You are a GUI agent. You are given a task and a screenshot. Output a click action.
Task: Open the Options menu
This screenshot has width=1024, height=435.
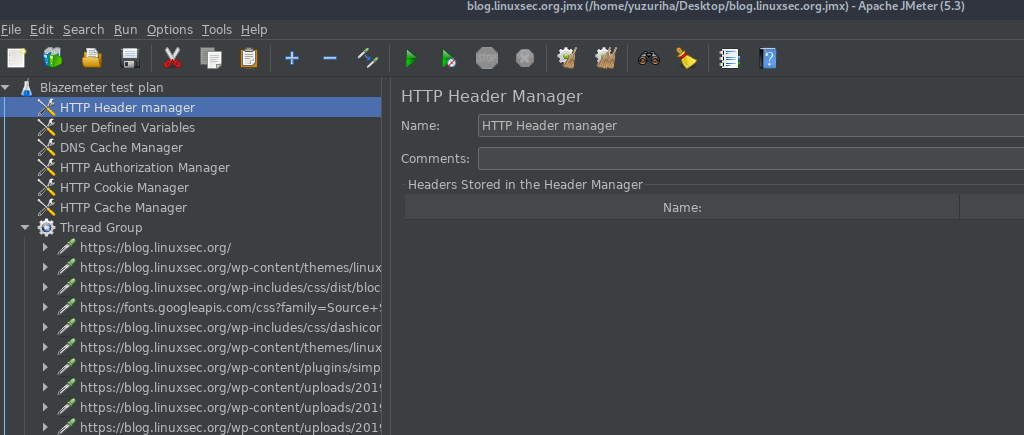click(170, 29)
